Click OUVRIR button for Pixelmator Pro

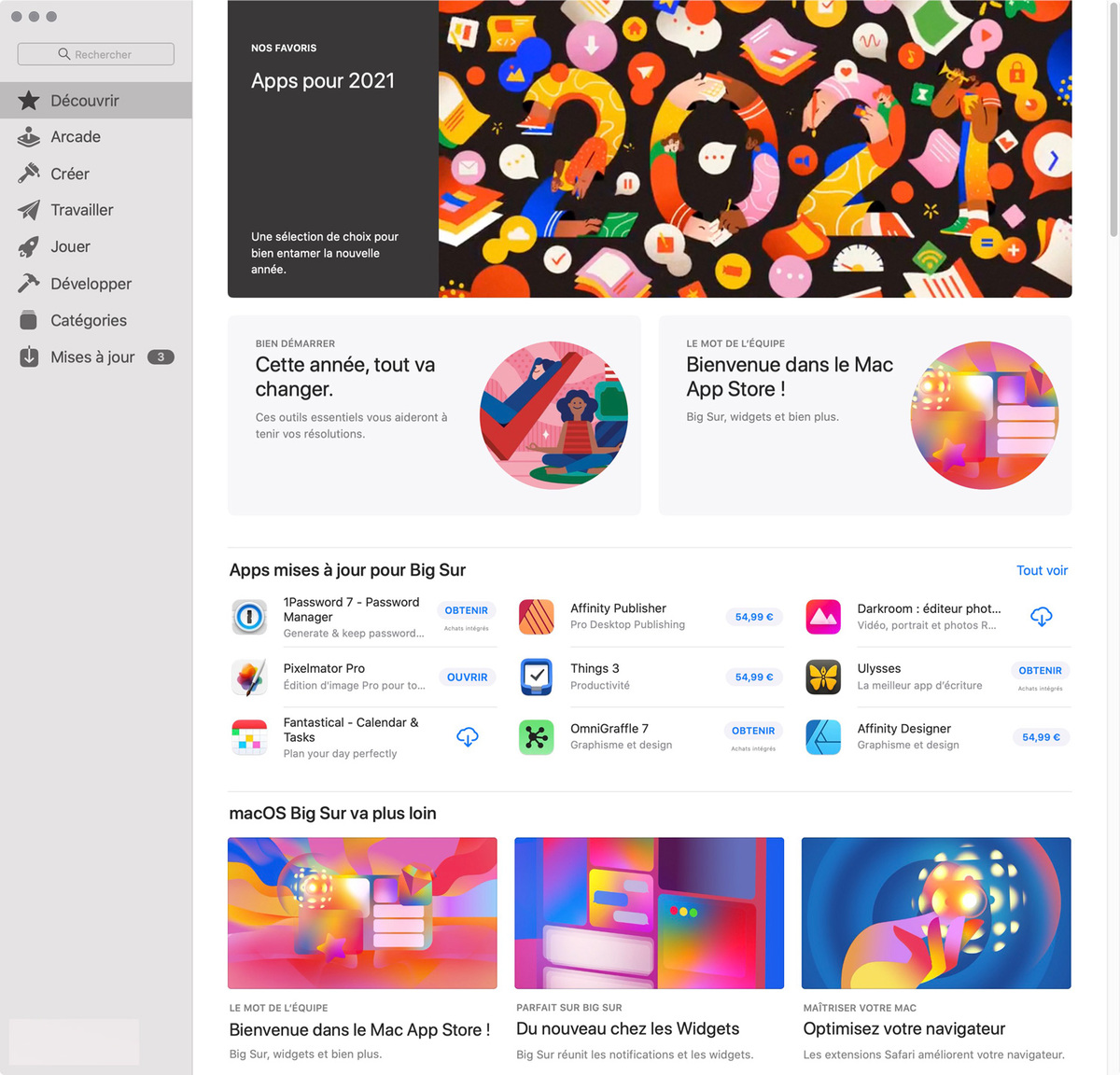[467, 677]
